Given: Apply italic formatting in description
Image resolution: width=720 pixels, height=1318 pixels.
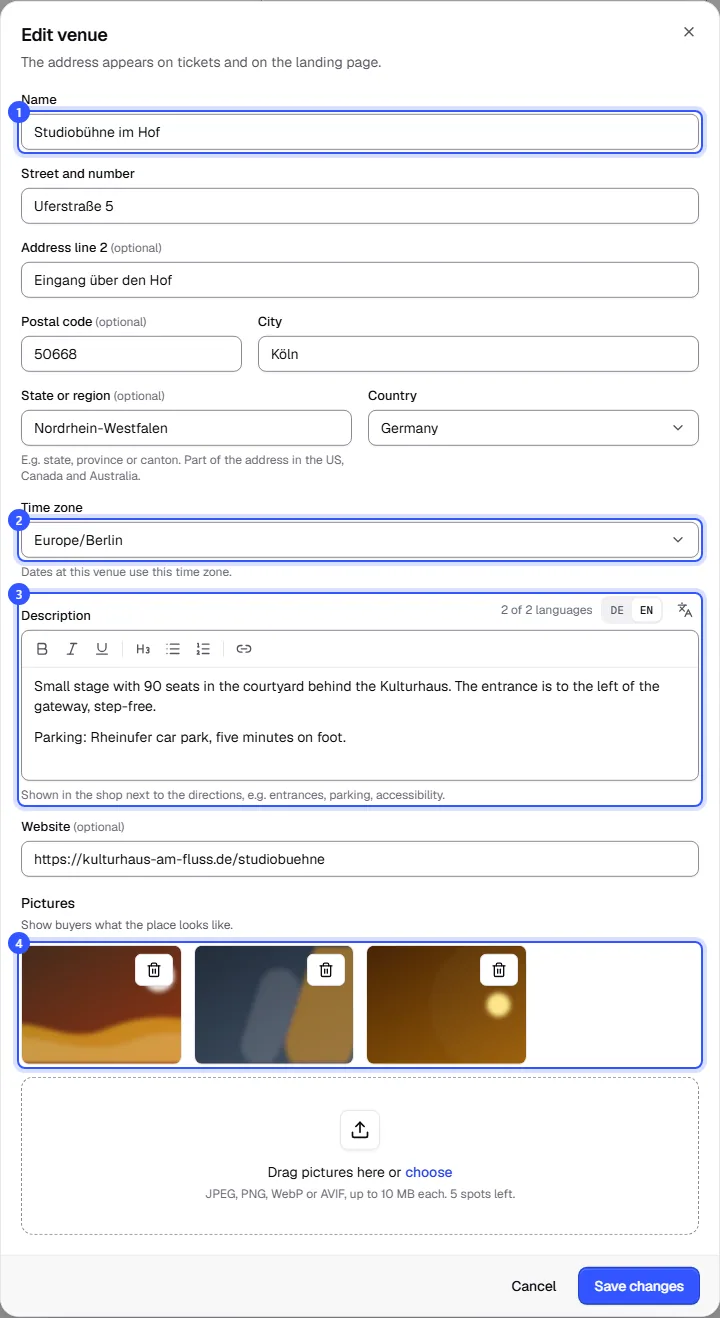Looking at the screenshot, I should tap(72, 649).
